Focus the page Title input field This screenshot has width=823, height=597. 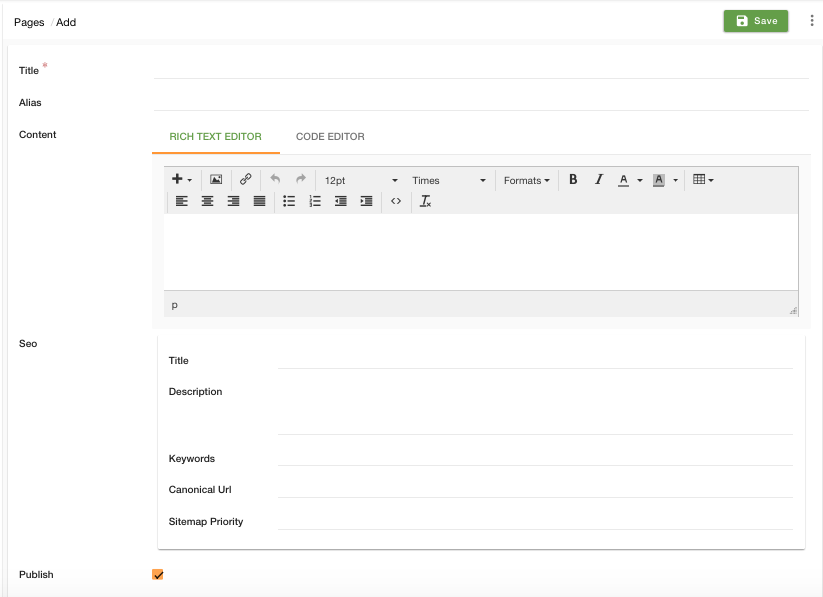point(481,69)
